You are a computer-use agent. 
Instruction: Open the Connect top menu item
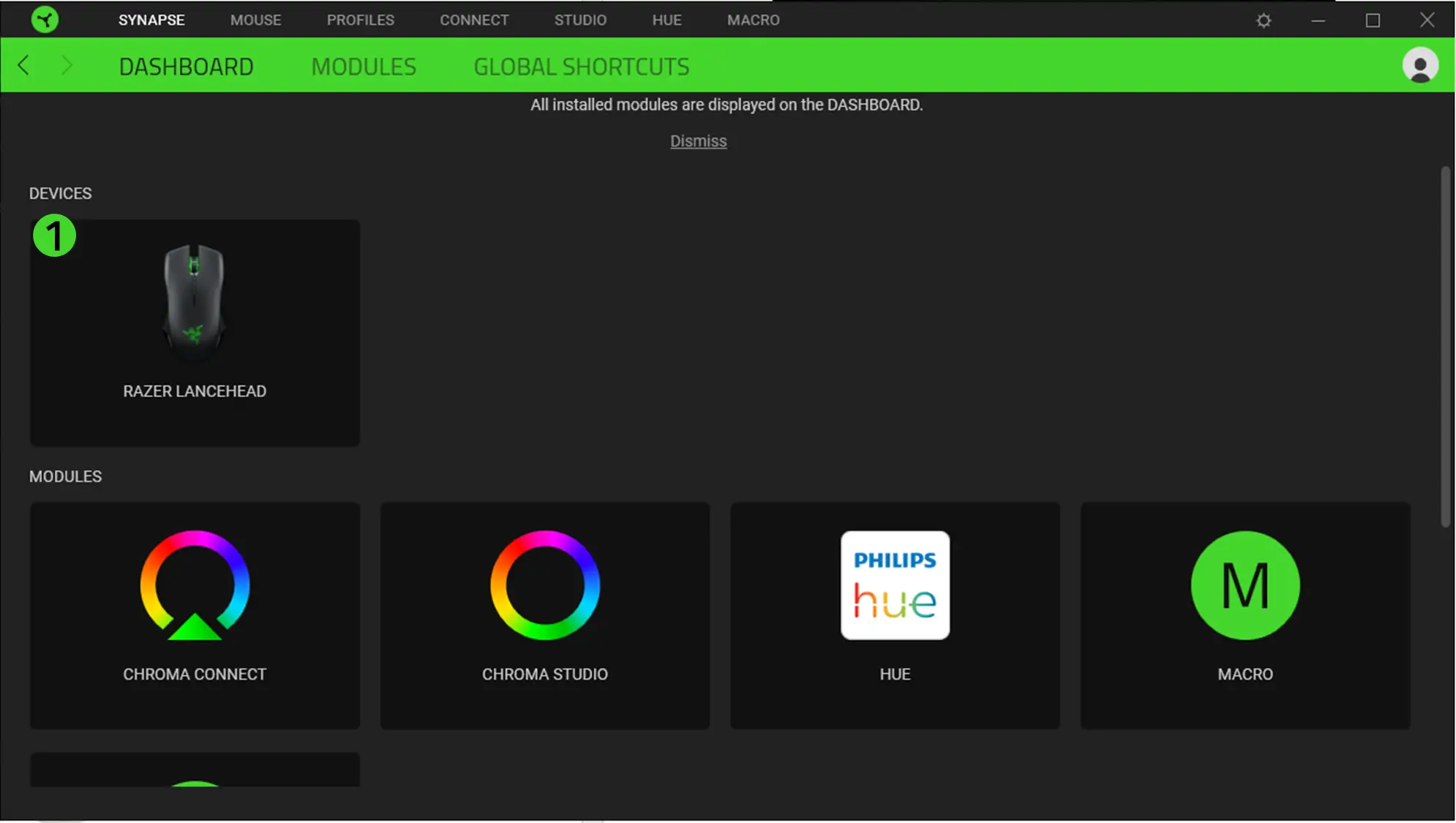coord(474,20)
